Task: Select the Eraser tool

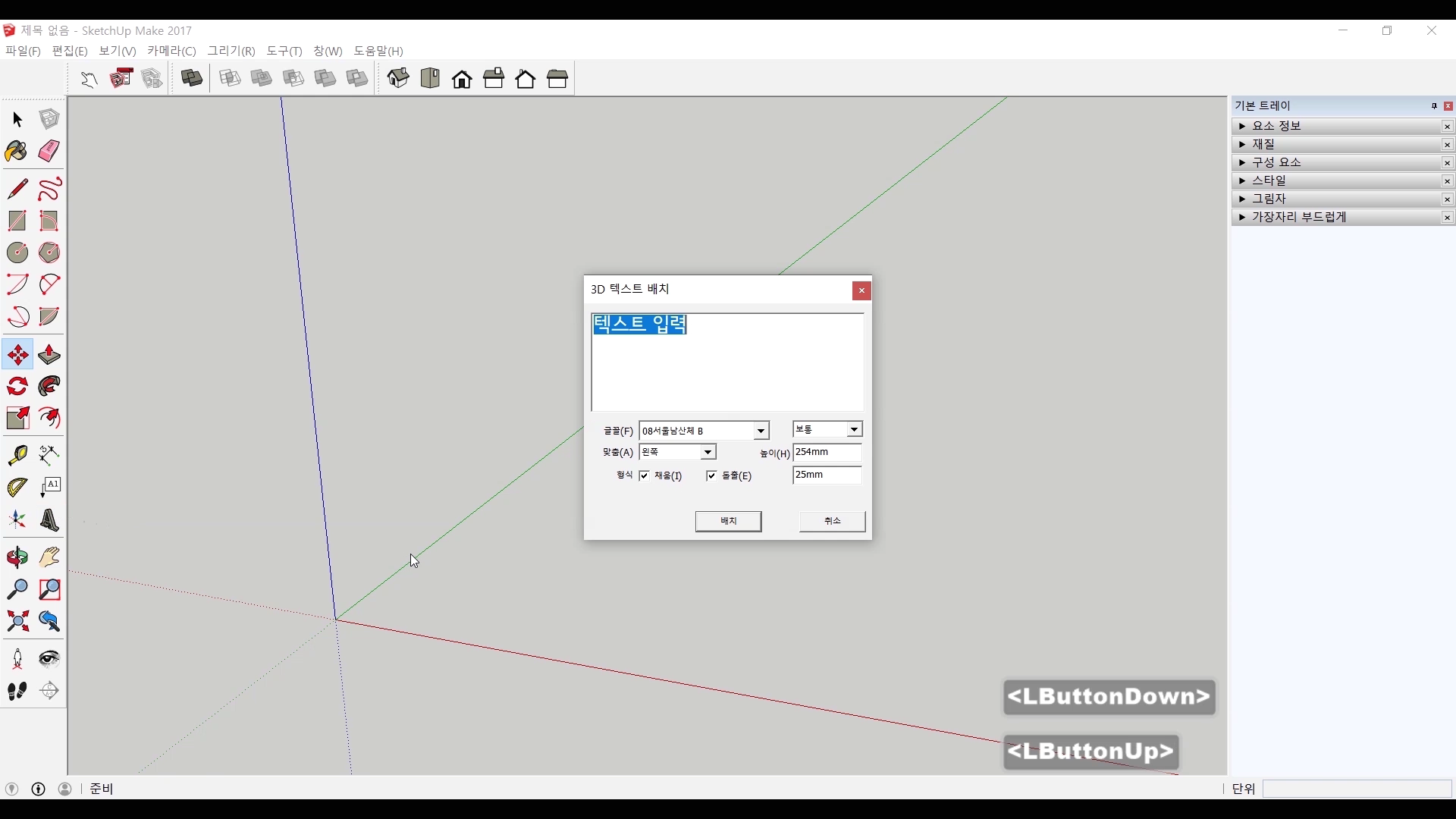Action: coord(49,151)
